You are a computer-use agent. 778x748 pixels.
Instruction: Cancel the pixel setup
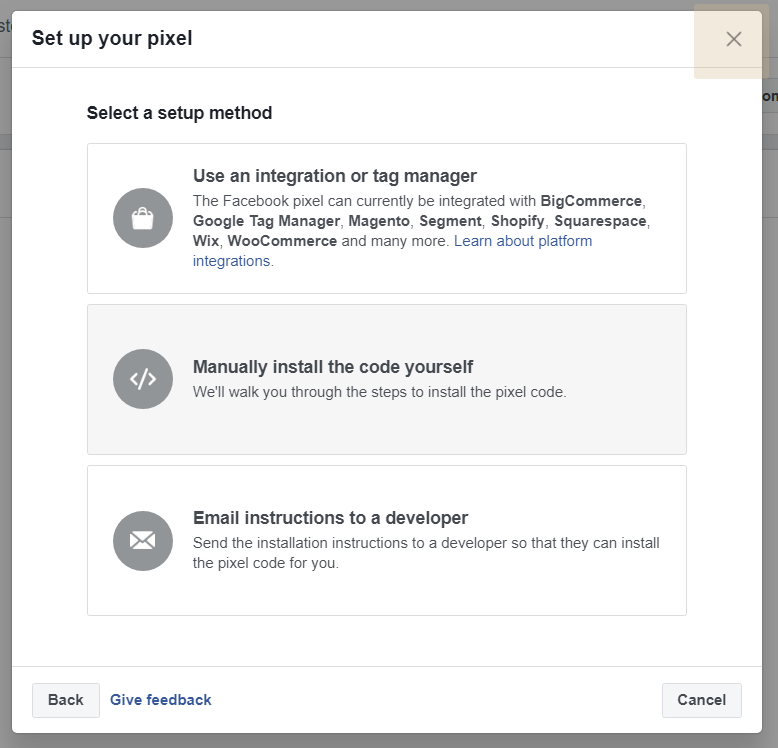coord(702,700)
